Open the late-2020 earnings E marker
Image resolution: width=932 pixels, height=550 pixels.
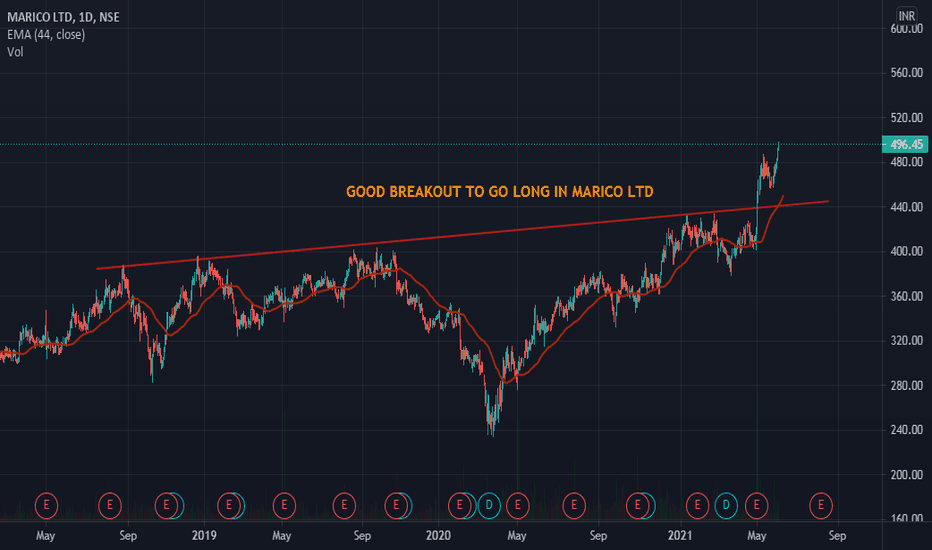point(638,506)
